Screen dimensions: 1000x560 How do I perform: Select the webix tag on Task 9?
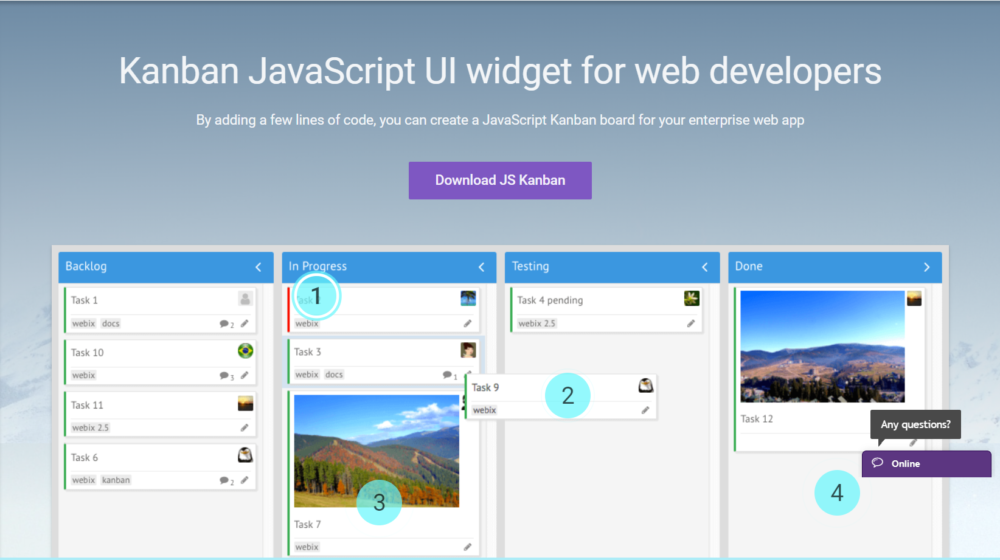(484, 410)
